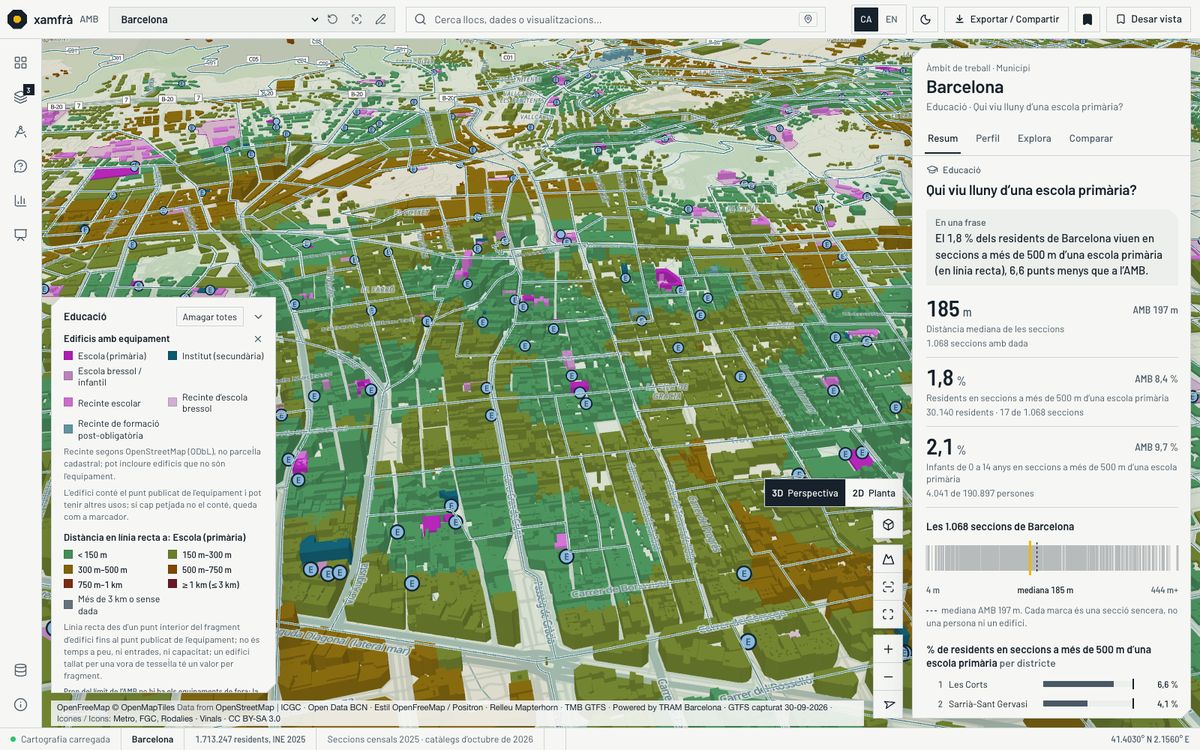
Task: Switch to the Perfil tab
Action: 988,138
